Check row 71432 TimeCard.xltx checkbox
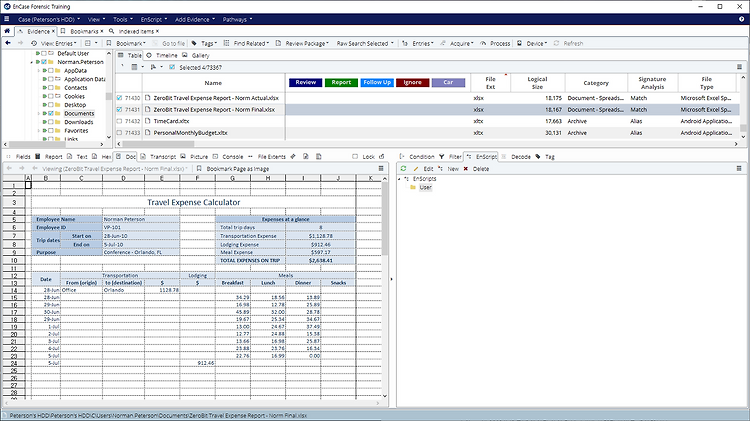 tap(120, 121)
